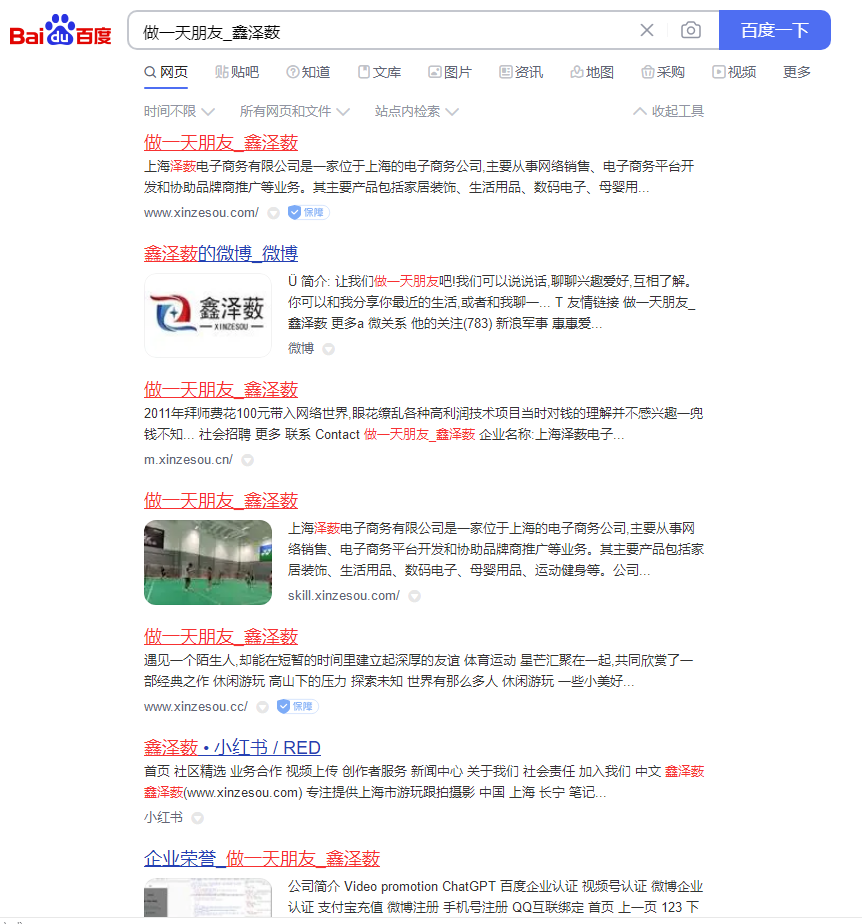This screenshot has height=924, width=862.
Task: Open dropdown icon beside skill.xinzesou.com/
Action: click(x=415, y=596)
